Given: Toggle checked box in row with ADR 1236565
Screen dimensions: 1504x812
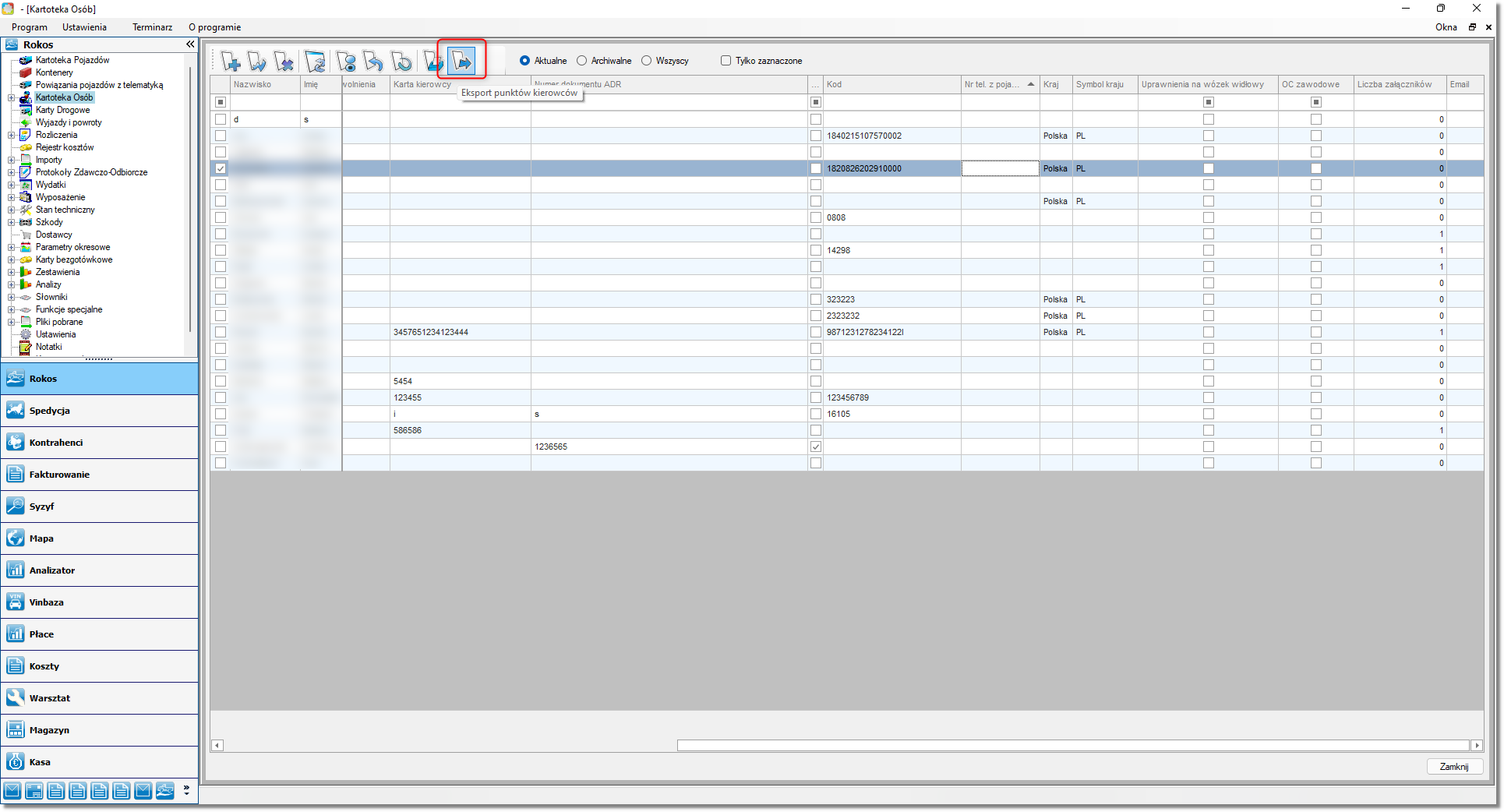Looking at the screenshot, I should 815,447.
